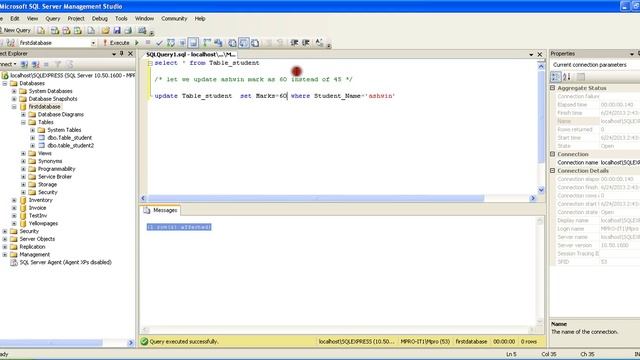Image resolution: width=640 pixels, height=360 pixels.
Task: Open the active files dropdown arrow beside the tab
Action: 531,54
